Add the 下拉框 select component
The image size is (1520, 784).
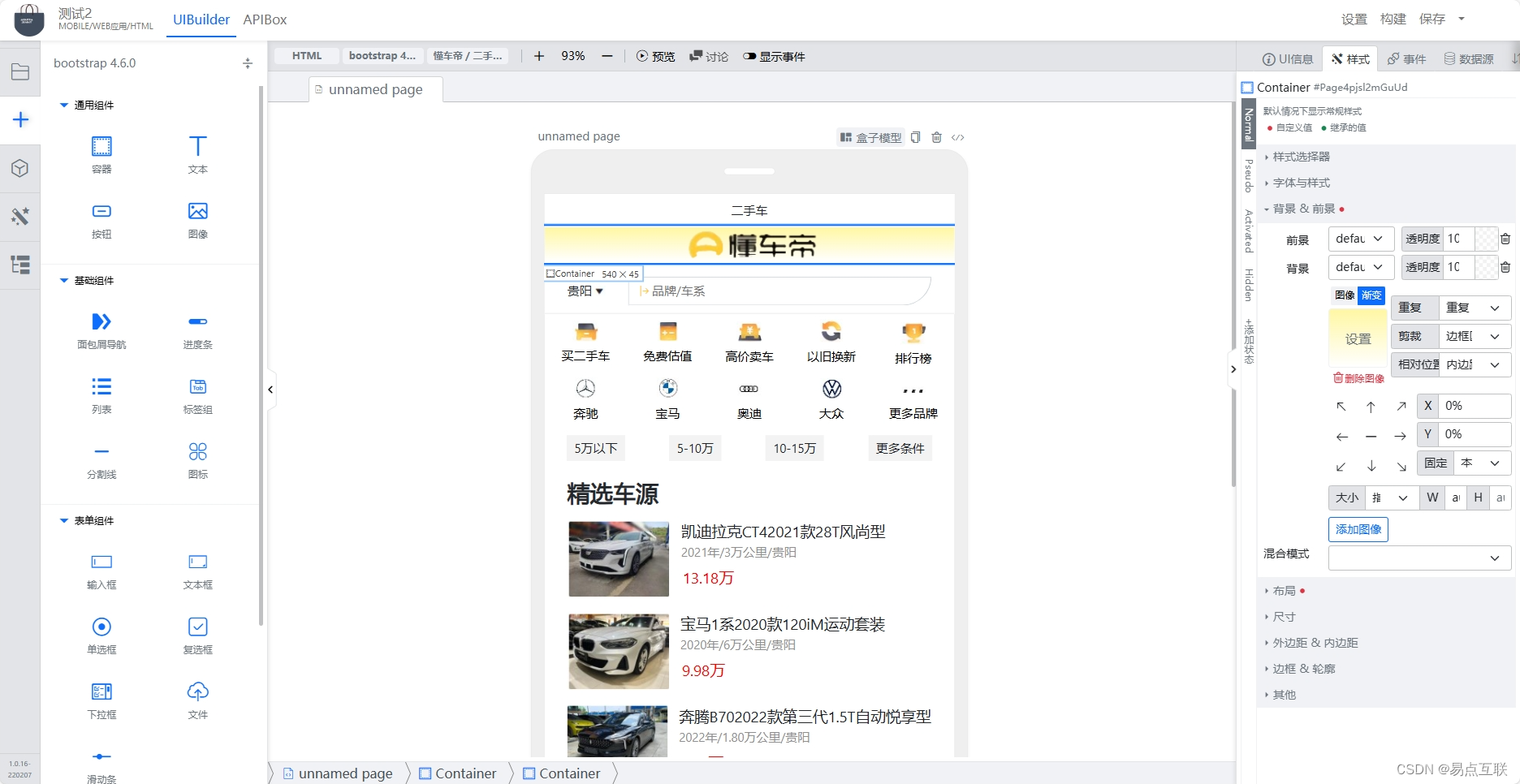[x=101, y=700]
